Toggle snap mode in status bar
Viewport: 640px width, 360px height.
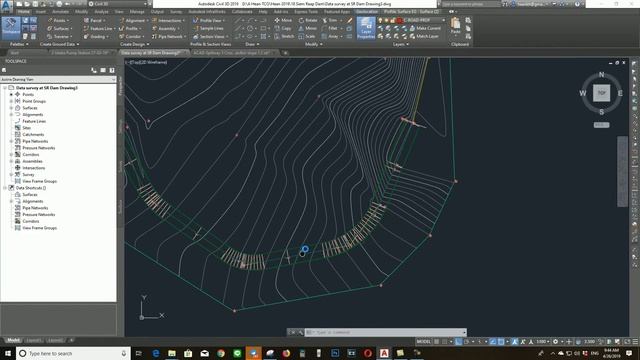point(444,342)
